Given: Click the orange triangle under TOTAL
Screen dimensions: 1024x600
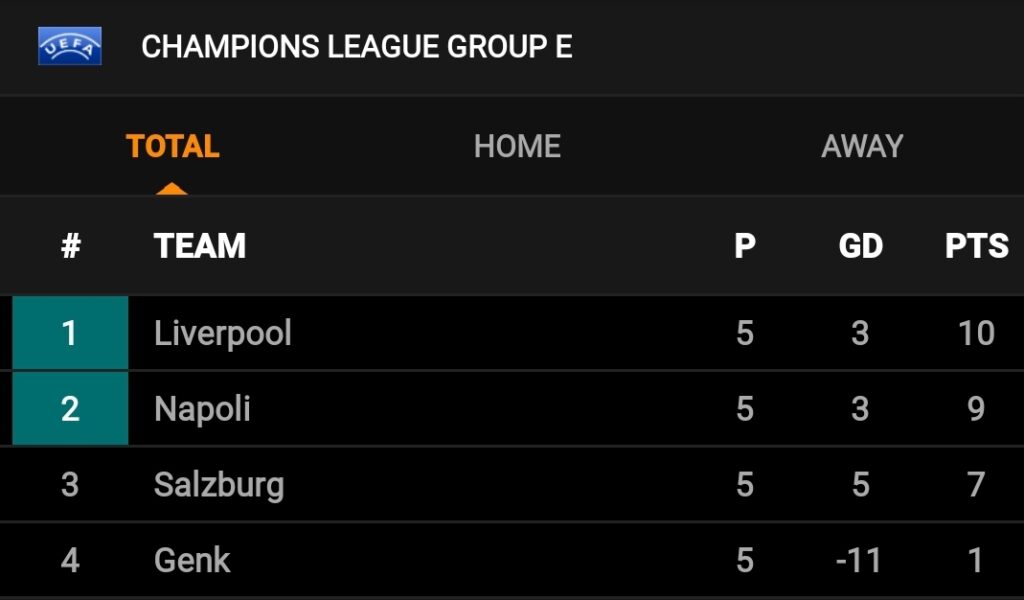Looking at the screenshot, I should (x=172, y=189).
